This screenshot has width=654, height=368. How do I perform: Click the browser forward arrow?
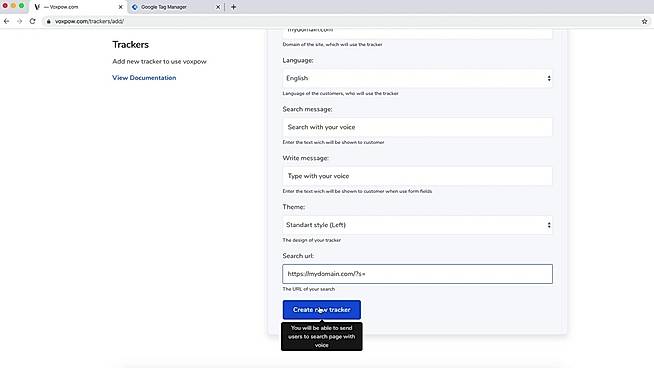[19, 21]
